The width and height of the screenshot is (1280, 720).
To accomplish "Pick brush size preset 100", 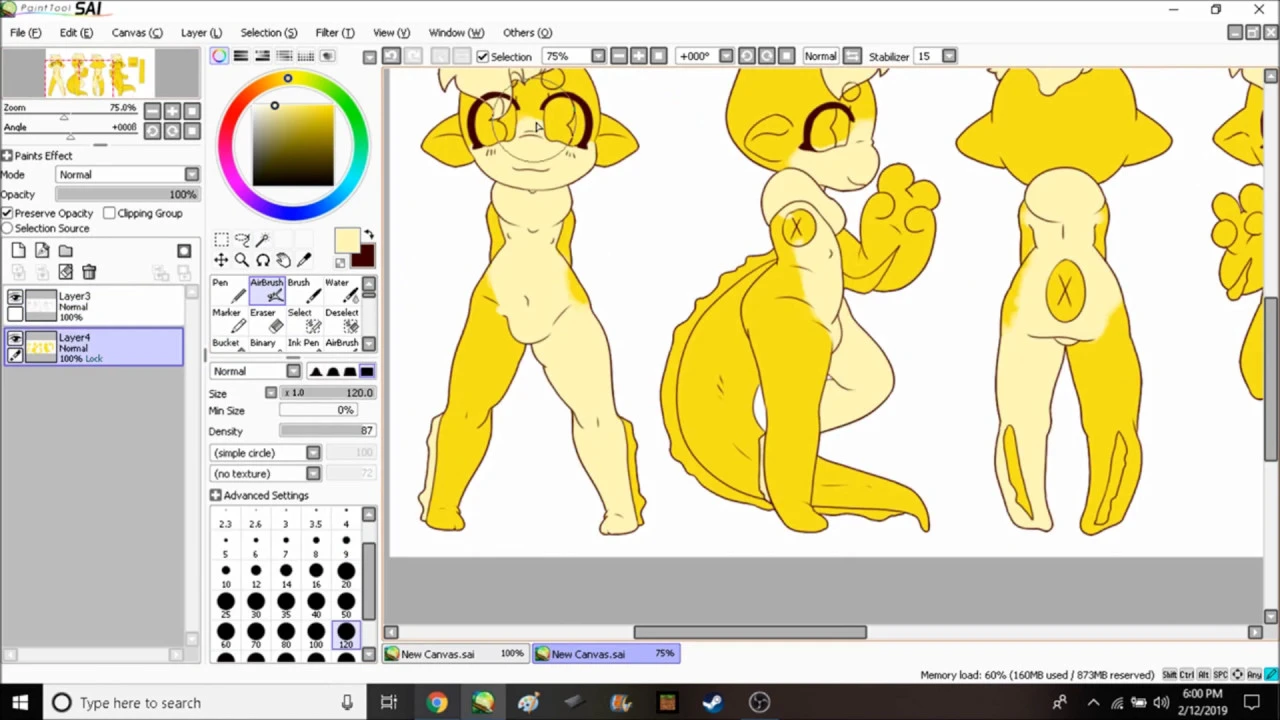I will click(x=316, y=635).
